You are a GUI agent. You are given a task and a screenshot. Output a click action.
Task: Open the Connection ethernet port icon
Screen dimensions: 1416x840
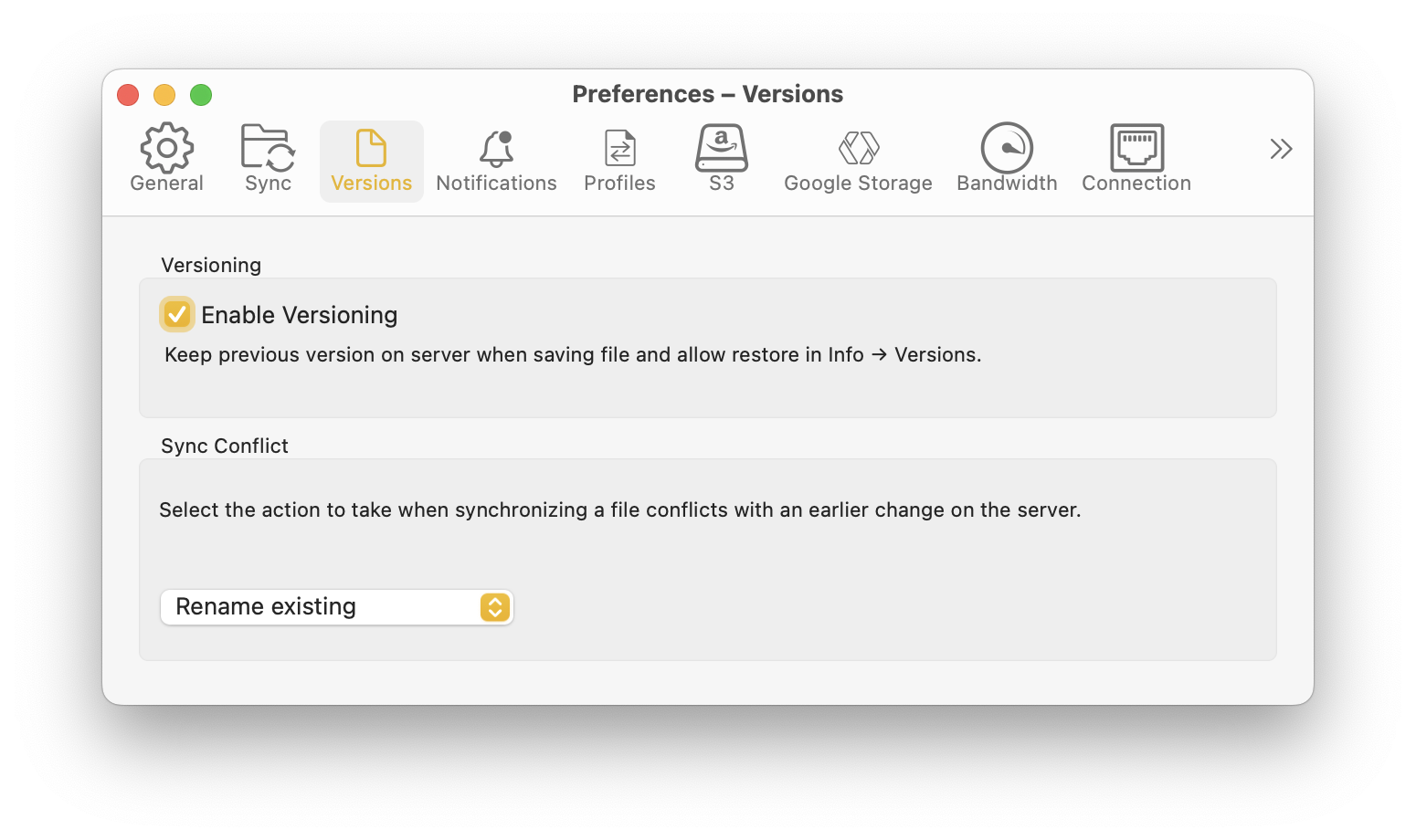[x=1136, y=148]
